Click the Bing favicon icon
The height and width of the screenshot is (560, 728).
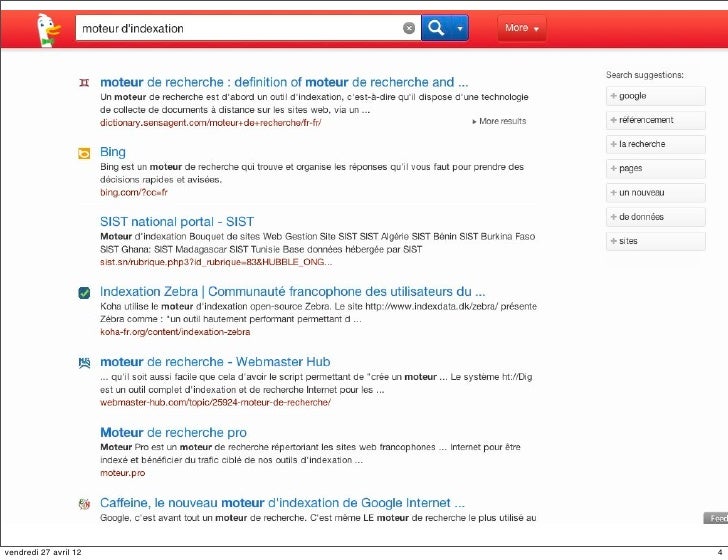(x=84, y=153)
